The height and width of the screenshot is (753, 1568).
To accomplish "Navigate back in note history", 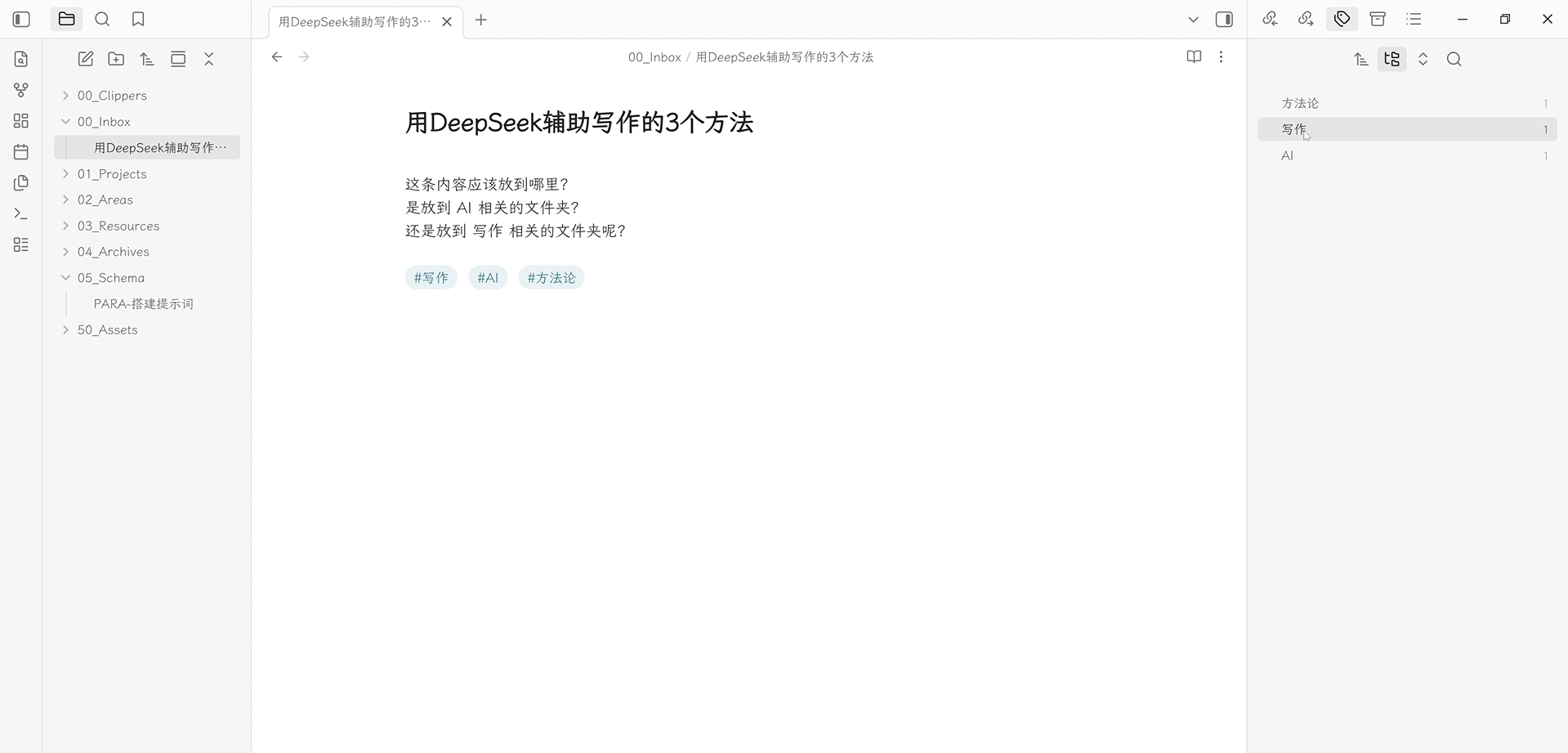I will (277, 57).
